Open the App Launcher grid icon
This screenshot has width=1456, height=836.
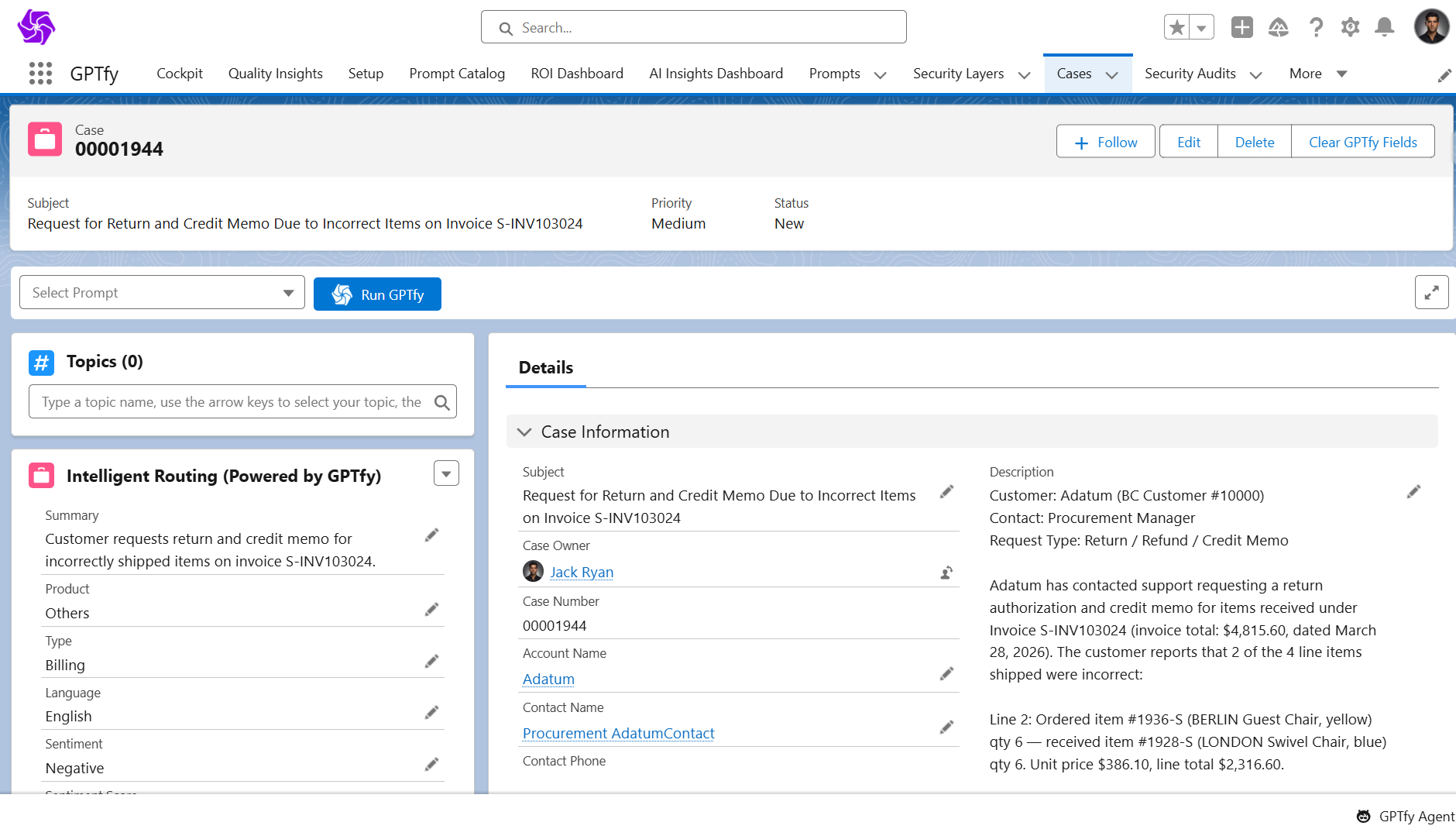tap(40, 74)
